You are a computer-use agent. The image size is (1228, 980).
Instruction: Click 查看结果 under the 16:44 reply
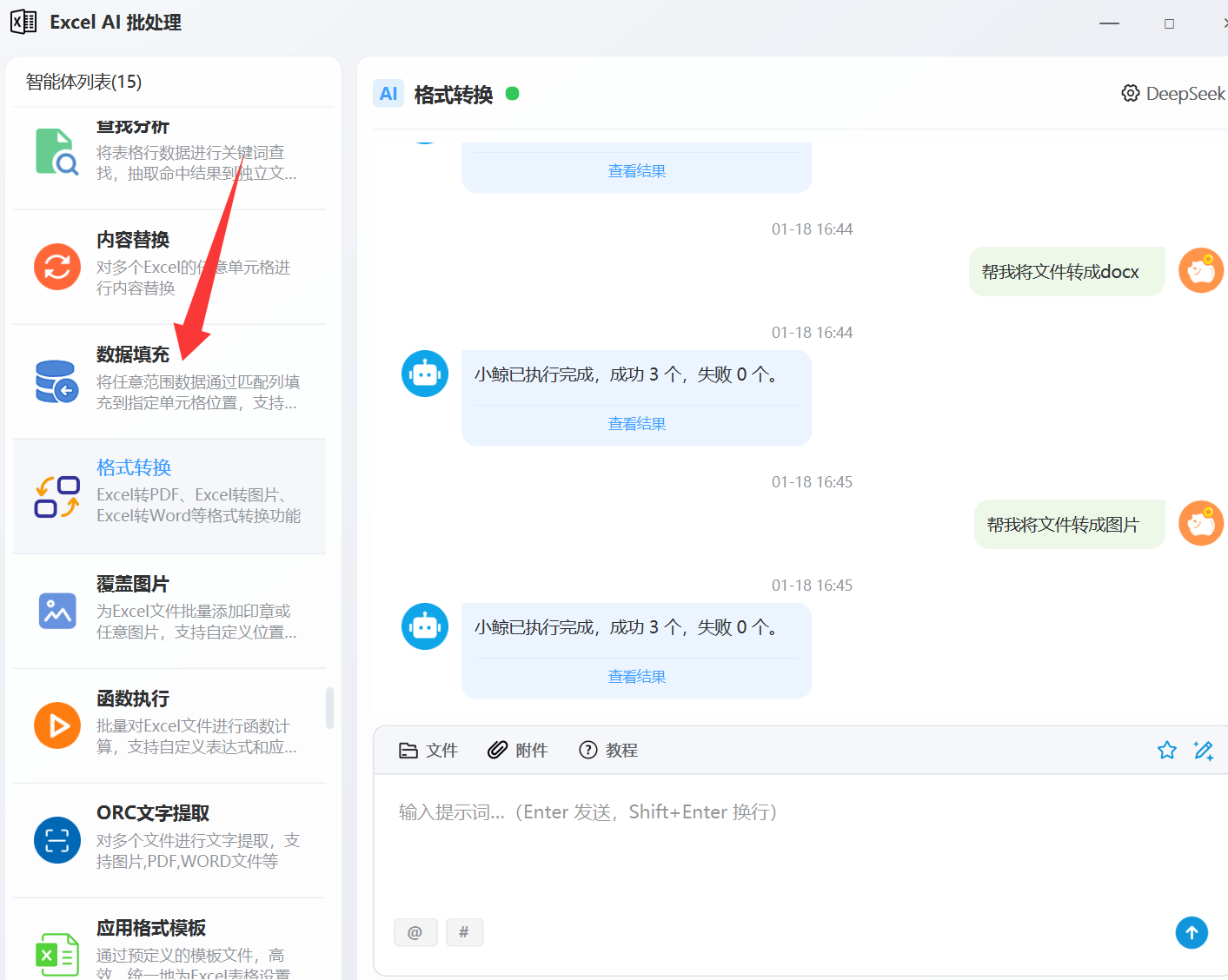636,424
